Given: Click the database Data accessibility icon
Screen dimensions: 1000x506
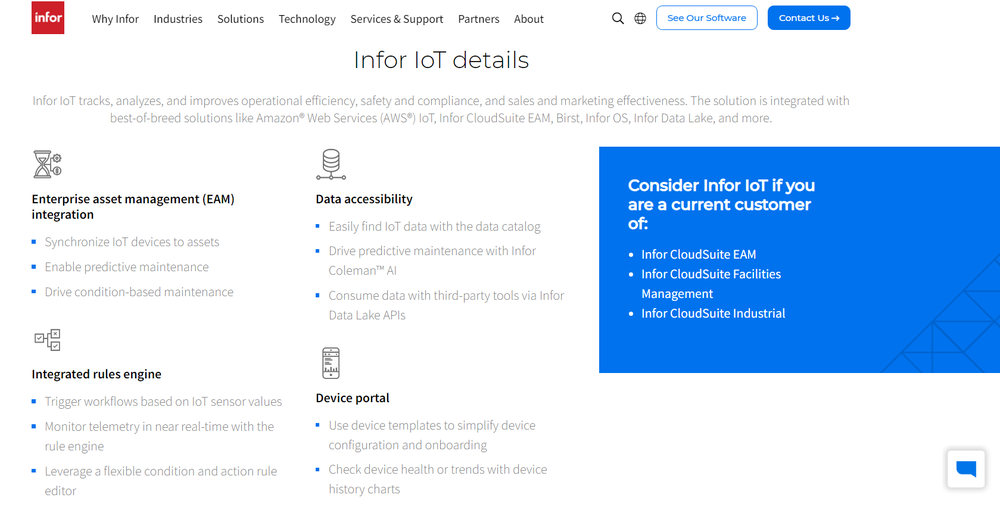Looking at the screenshot, I should point(331,164).
